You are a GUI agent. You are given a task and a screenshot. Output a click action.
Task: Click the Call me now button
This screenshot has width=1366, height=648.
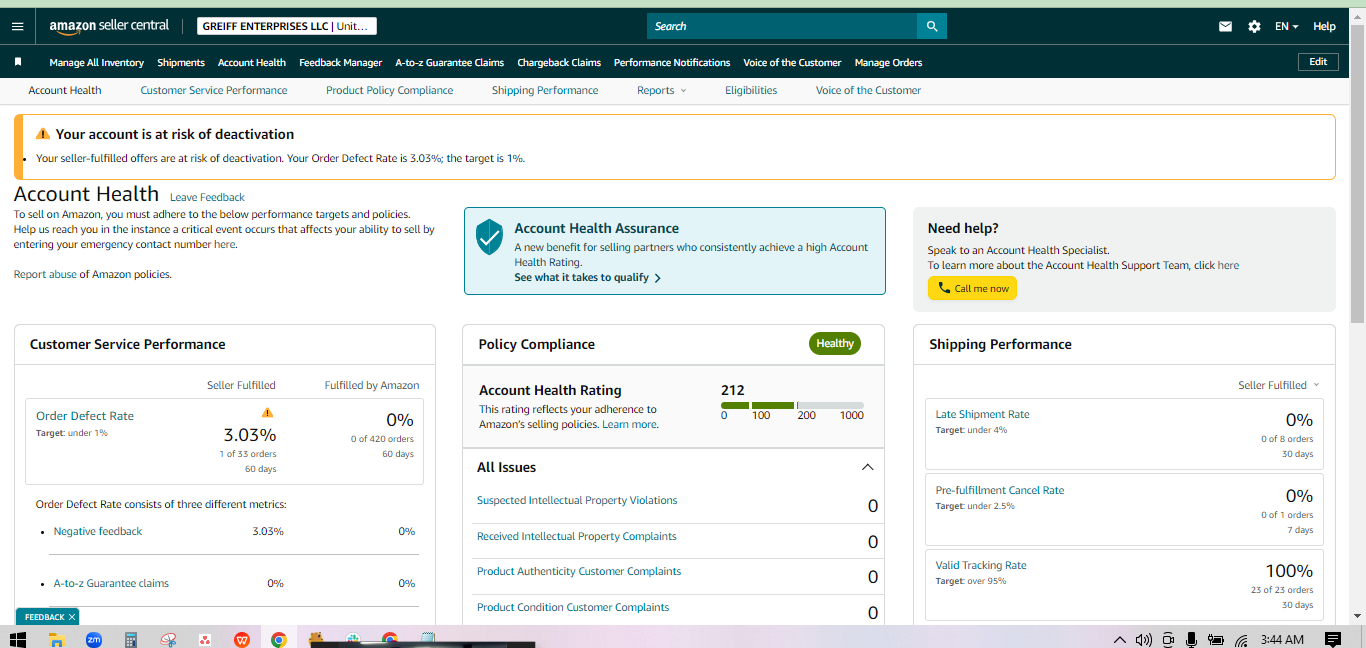(972, 288)
